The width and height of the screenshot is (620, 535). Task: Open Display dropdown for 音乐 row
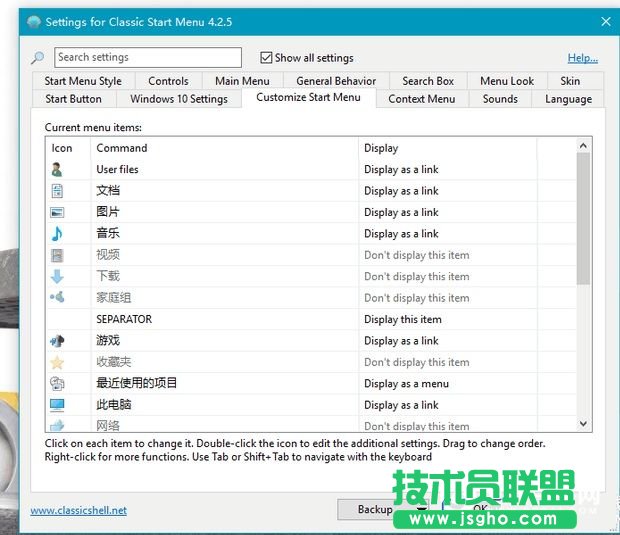(x=448, y=234)
